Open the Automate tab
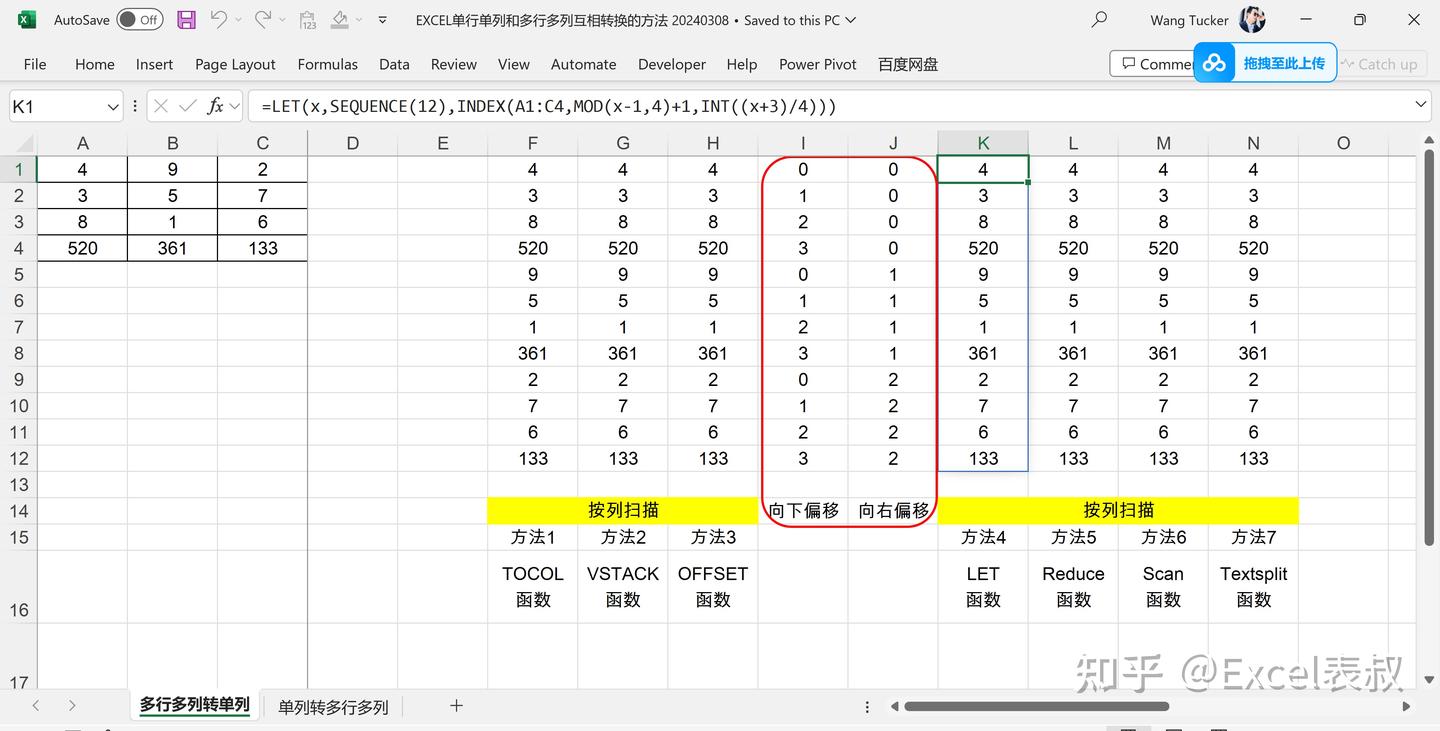The height and width of the screenshot is (731, 1440). pyautogui.click(x=583, y=64)
